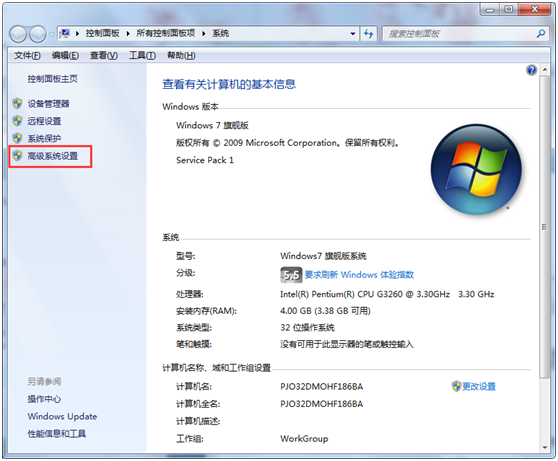Click the magnifier search icon
Screen dimensions: 558x461
(x=541, y=34)
